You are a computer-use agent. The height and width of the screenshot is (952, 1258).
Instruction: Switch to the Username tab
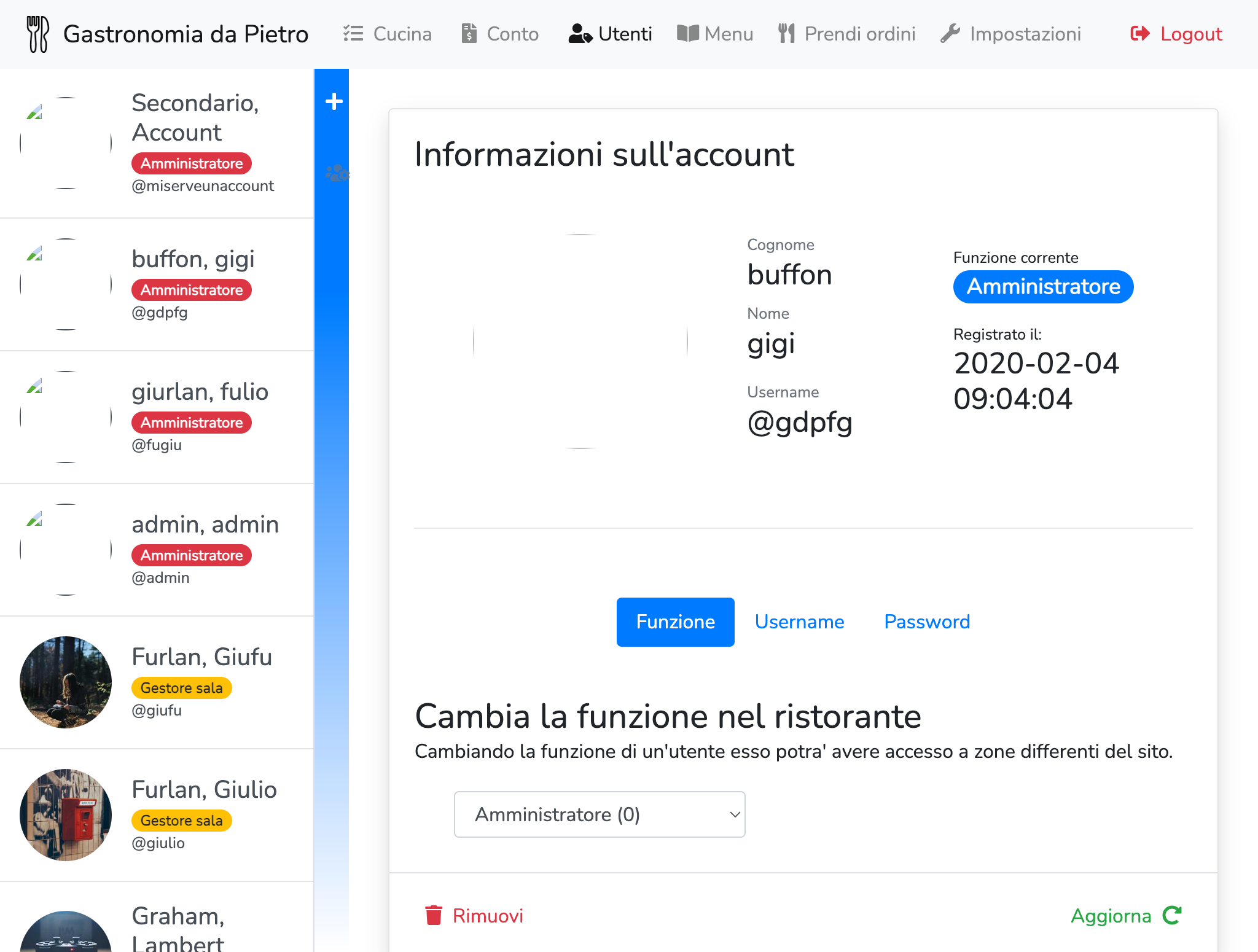799,622
